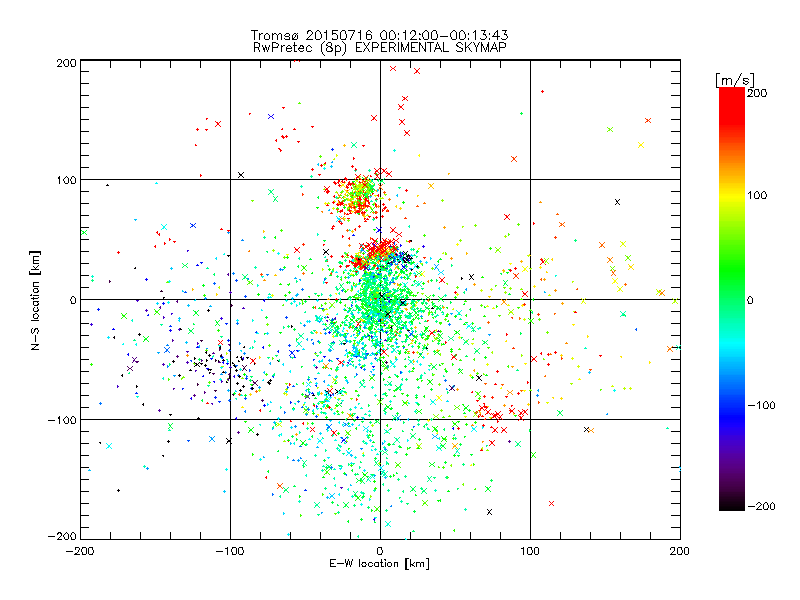800x600 pixels.
Task: Pick the yellow band of the velocity colorbar
Action: [x=732, y=195]
